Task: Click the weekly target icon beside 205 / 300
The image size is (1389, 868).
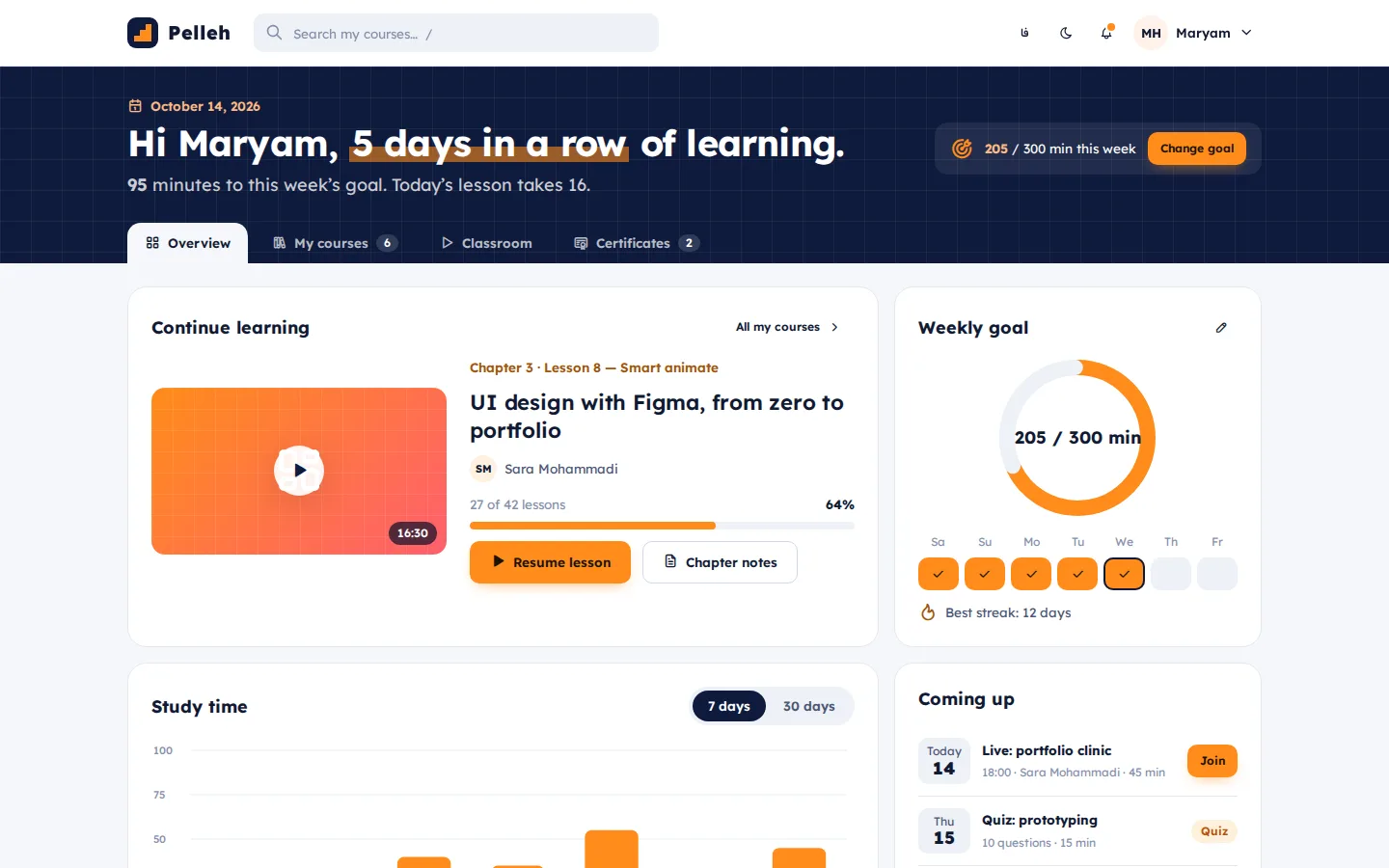Action: point(962,149)
